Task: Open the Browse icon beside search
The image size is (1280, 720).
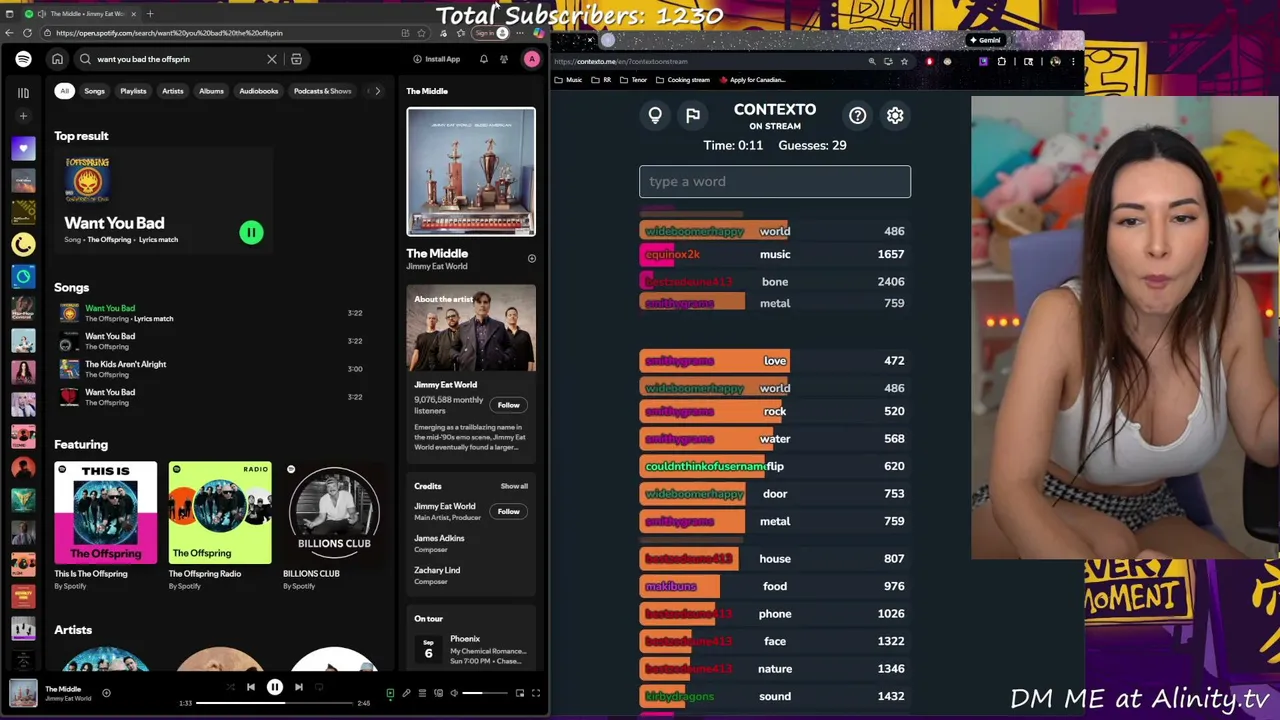Action: [296, 59]
